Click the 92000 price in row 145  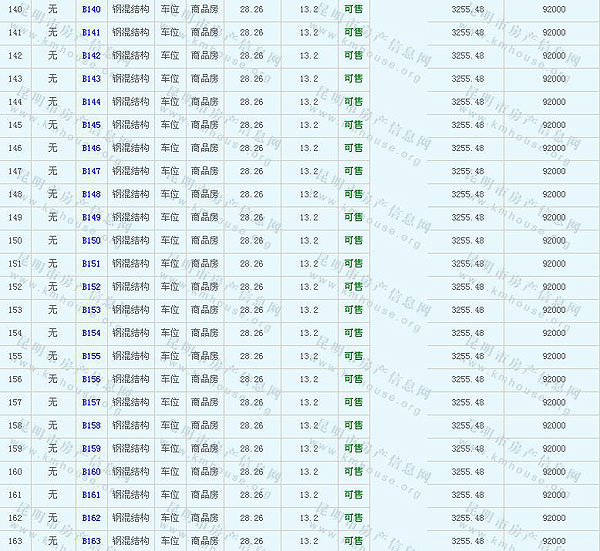point(553,125)
